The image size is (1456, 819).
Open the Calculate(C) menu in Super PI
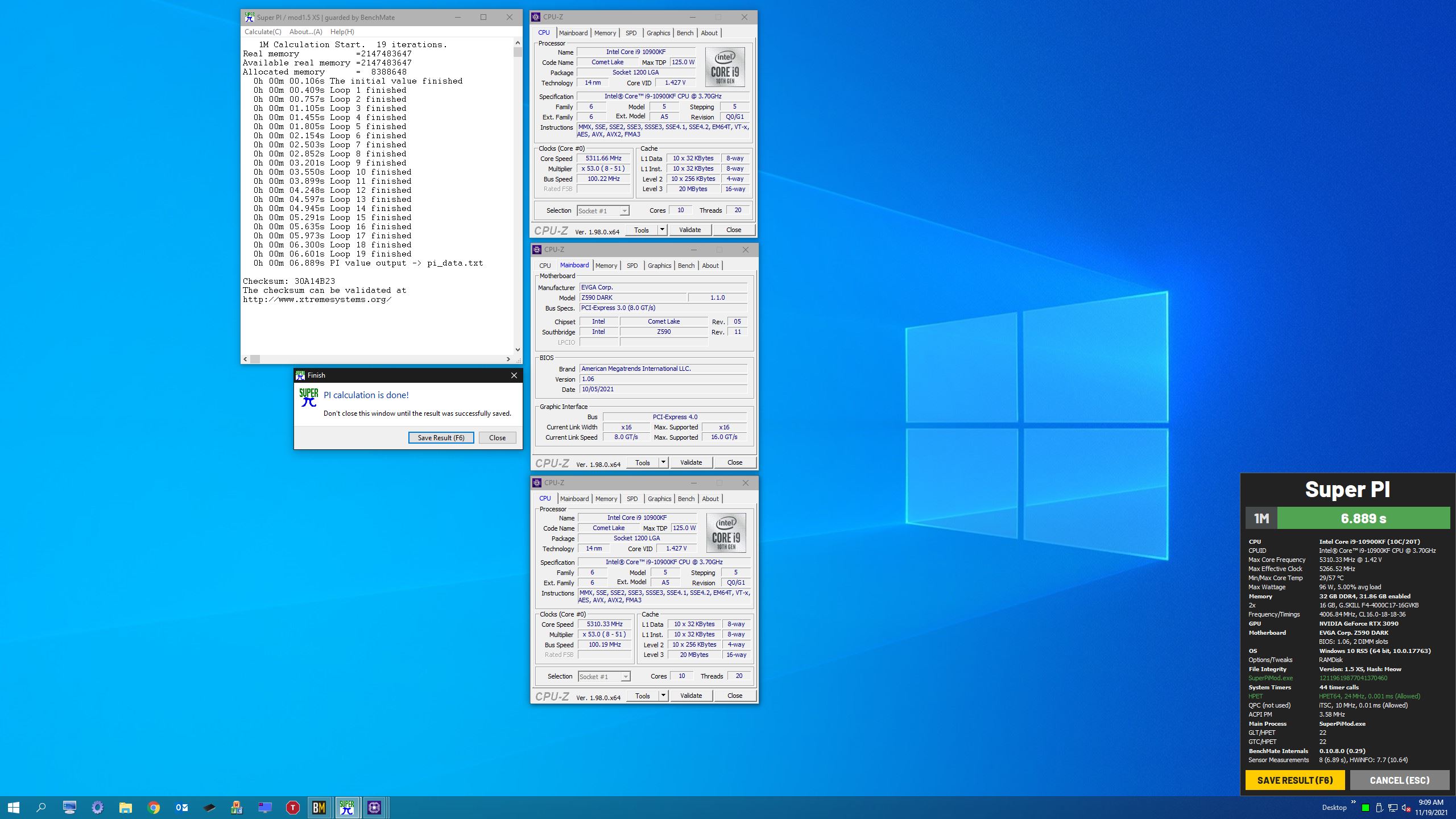coord(262,32)
